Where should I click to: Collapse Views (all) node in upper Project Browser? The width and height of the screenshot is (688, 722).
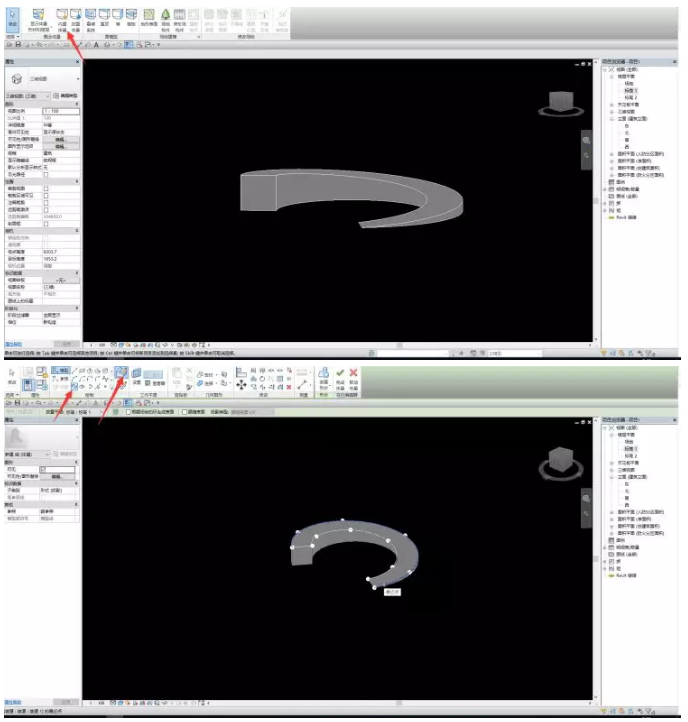tap(605, 70)
